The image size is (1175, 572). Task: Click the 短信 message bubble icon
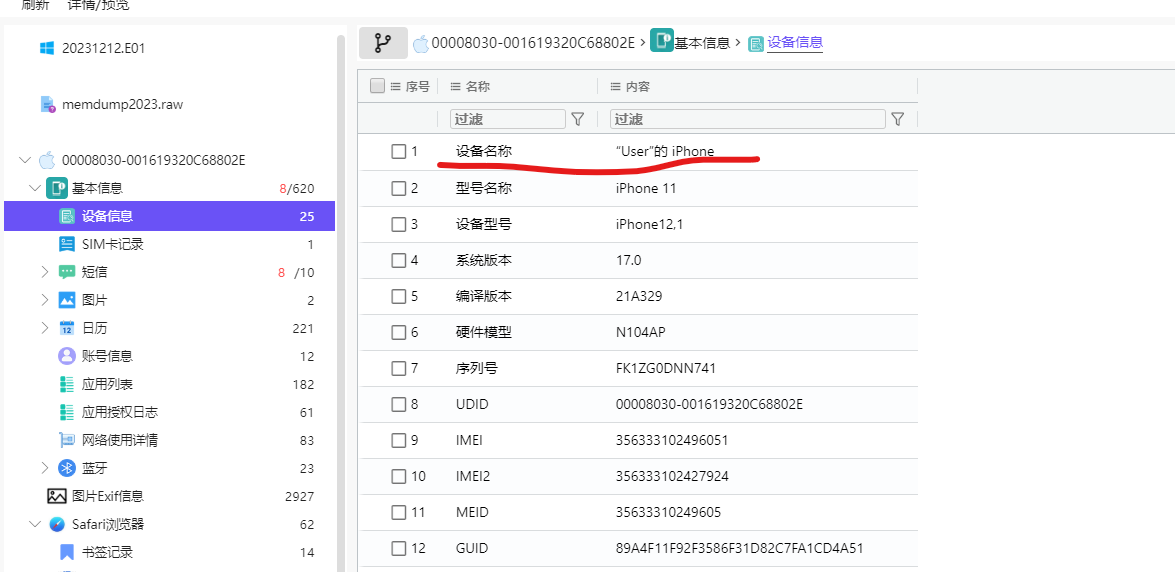[x=67, y=272]
